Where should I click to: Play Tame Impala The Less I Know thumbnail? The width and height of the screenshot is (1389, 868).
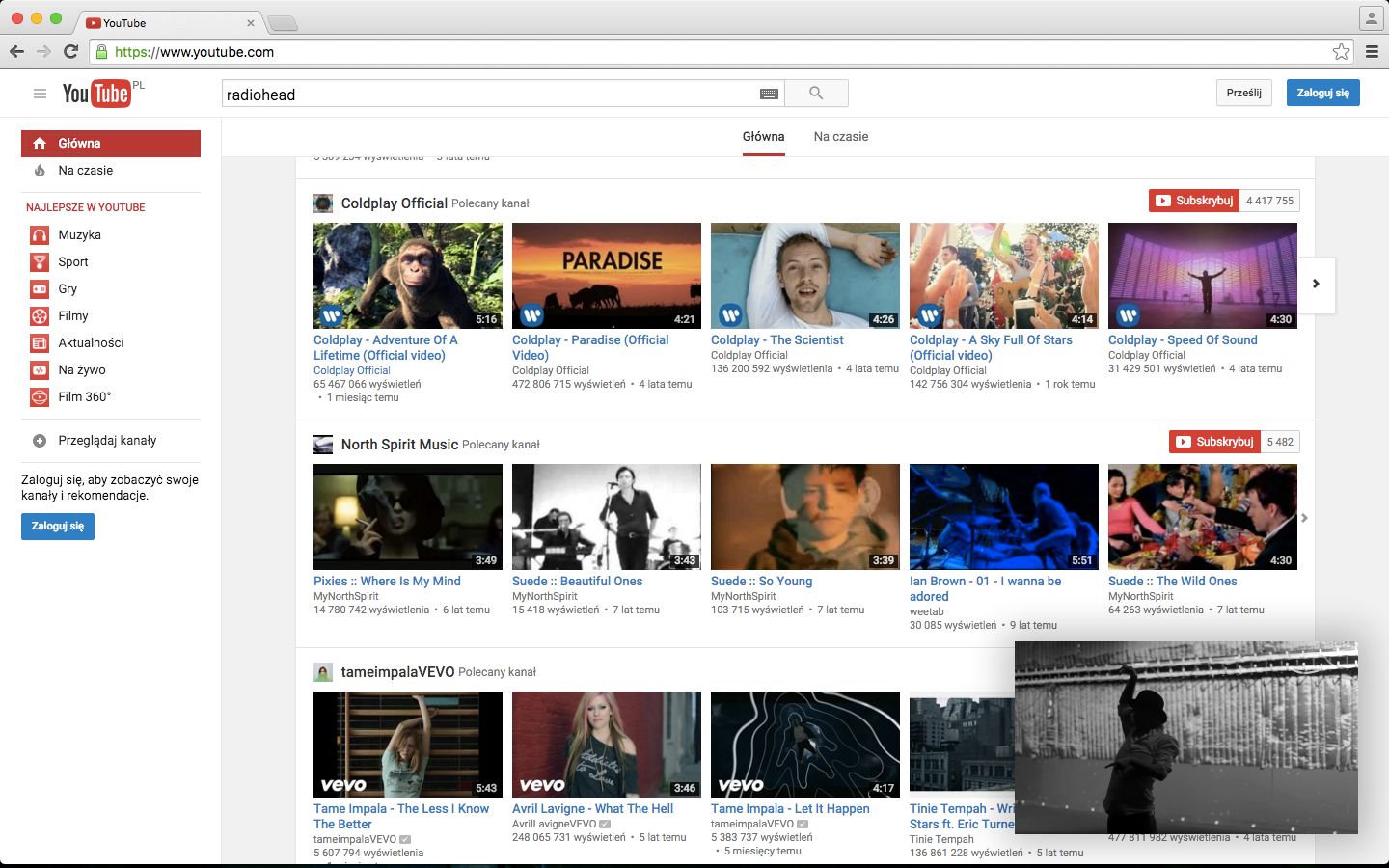click(408, 745)
